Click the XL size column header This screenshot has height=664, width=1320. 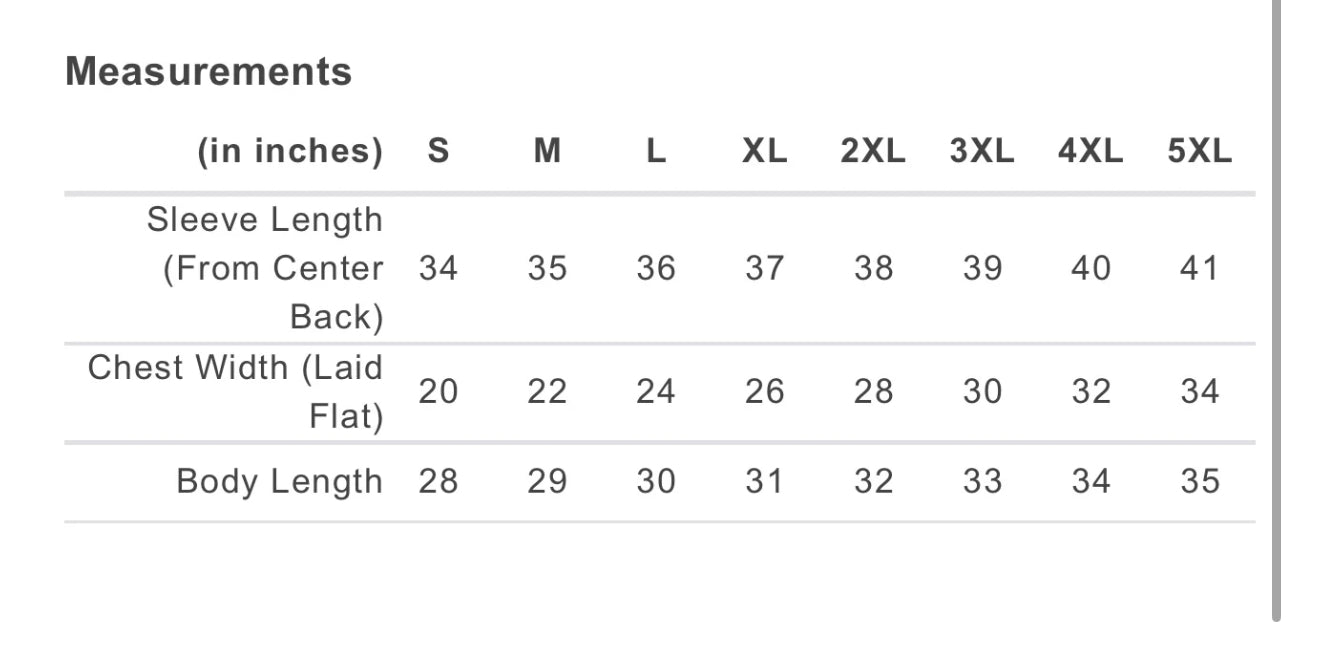[764, 151]
